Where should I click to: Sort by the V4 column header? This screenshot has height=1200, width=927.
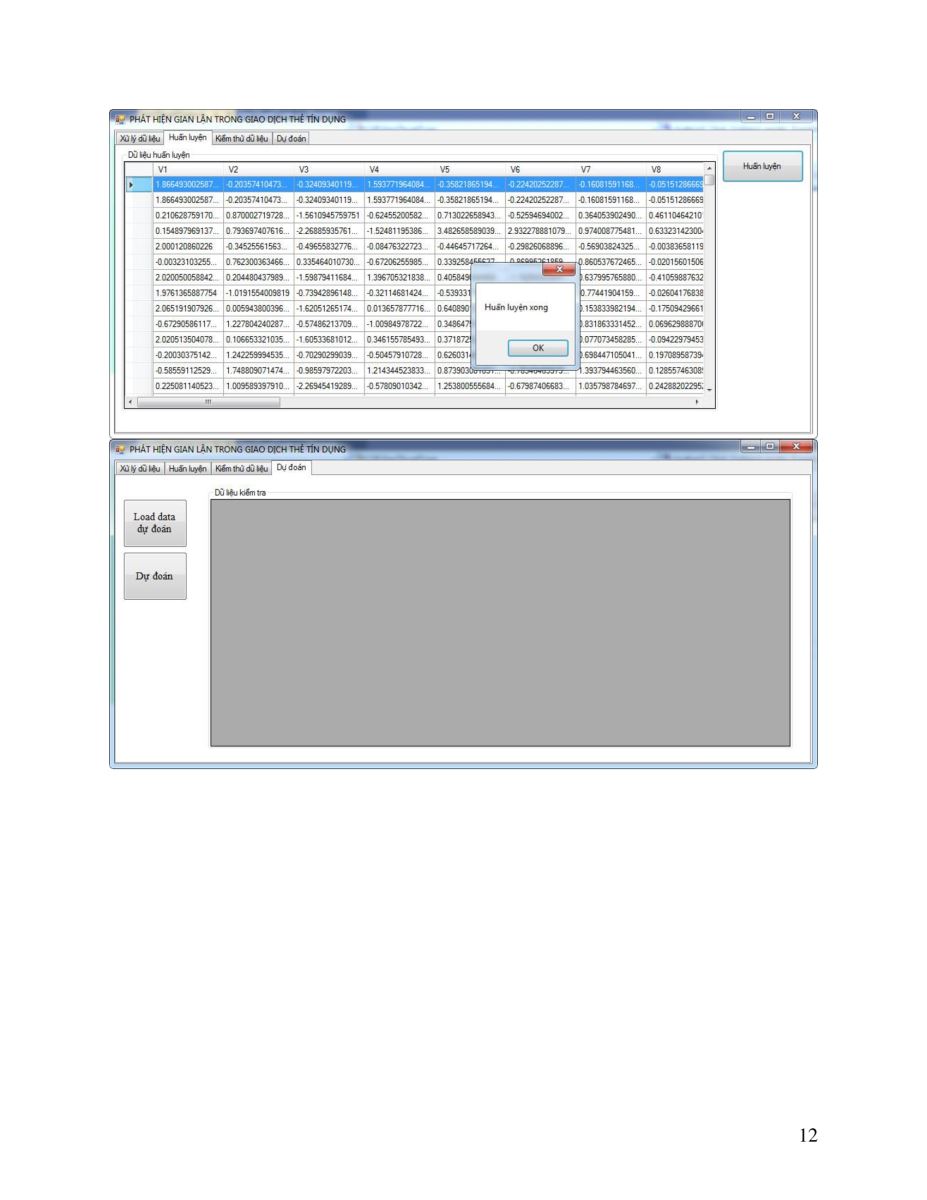(x=399, y=169)
